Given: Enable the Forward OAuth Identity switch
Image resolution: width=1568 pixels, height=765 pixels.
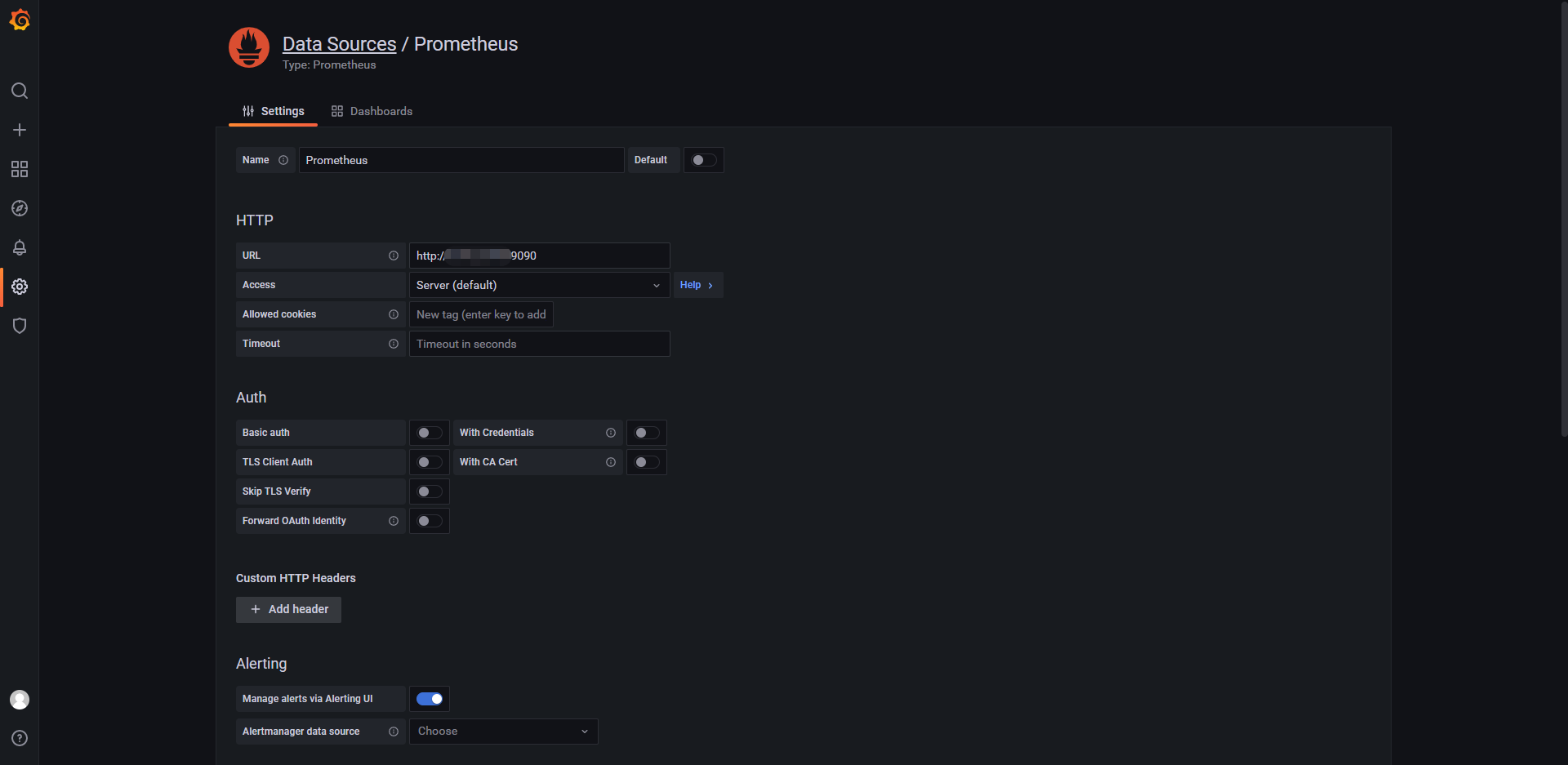Looking at the screenshot, I should 430,521.
